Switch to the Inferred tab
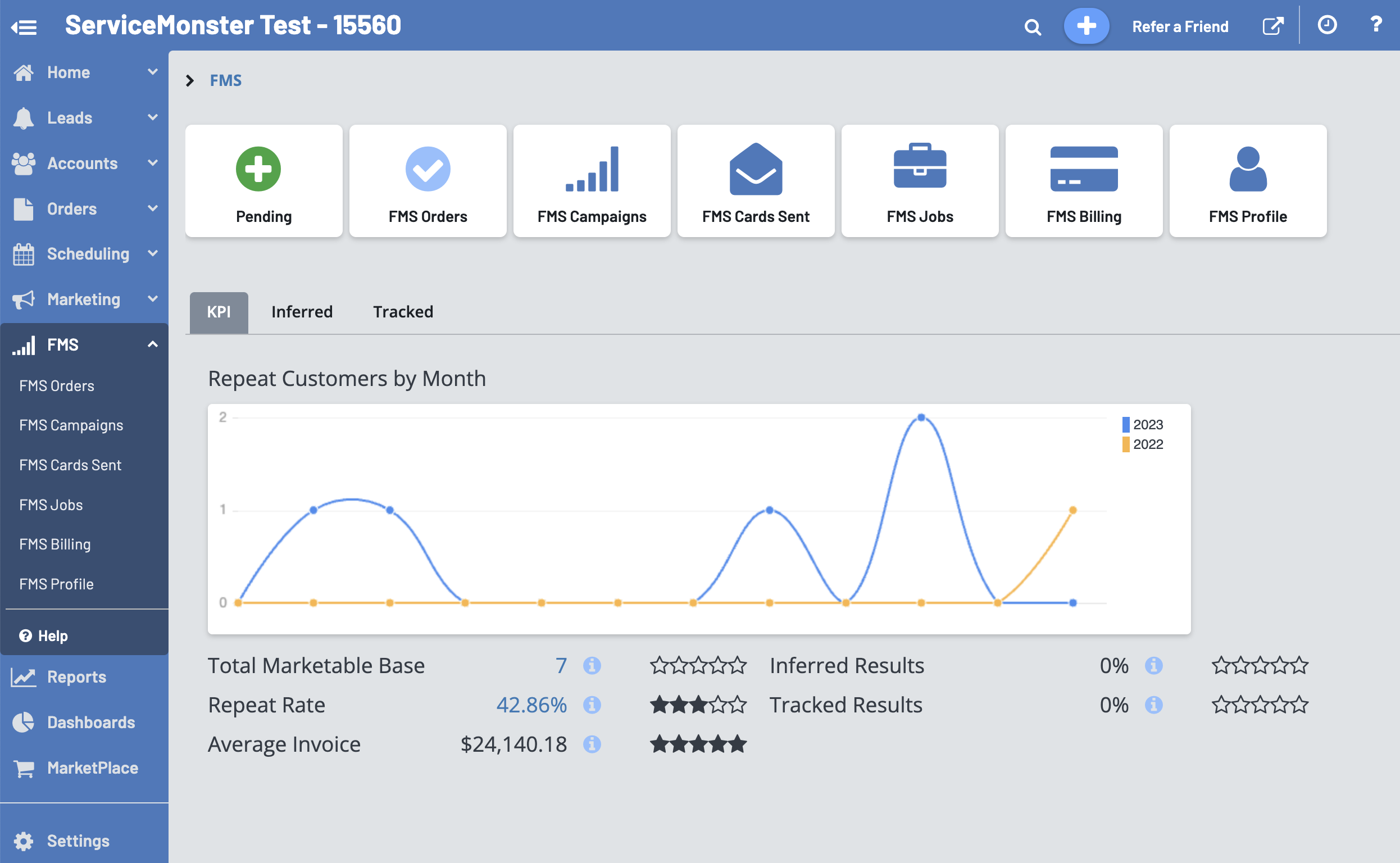This screenshot has width=1400, height=863. coord(302,312)
